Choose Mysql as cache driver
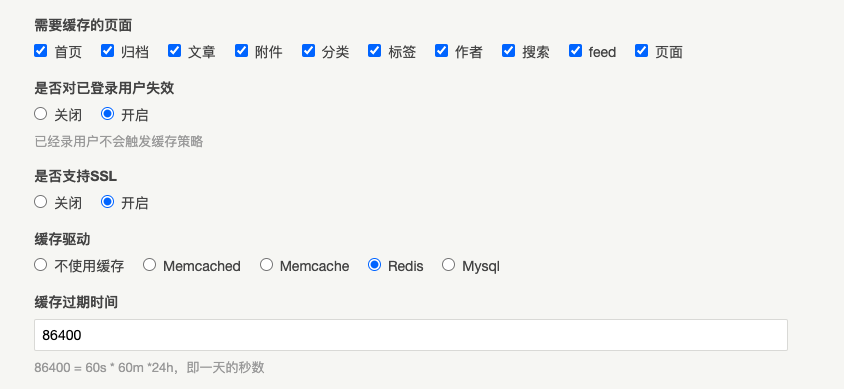 tap(448, 265)
